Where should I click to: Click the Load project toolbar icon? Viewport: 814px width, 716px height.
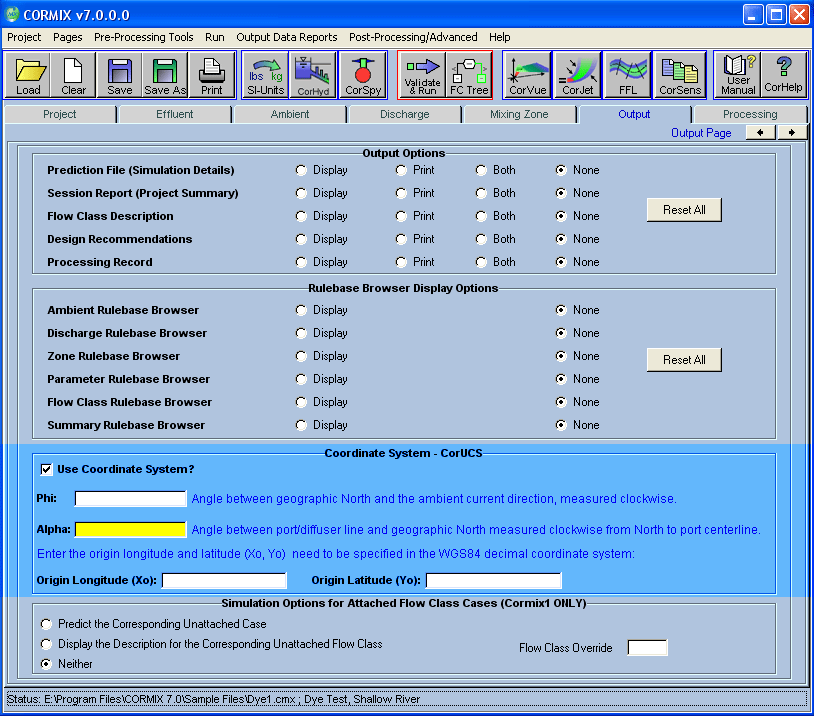28,75
